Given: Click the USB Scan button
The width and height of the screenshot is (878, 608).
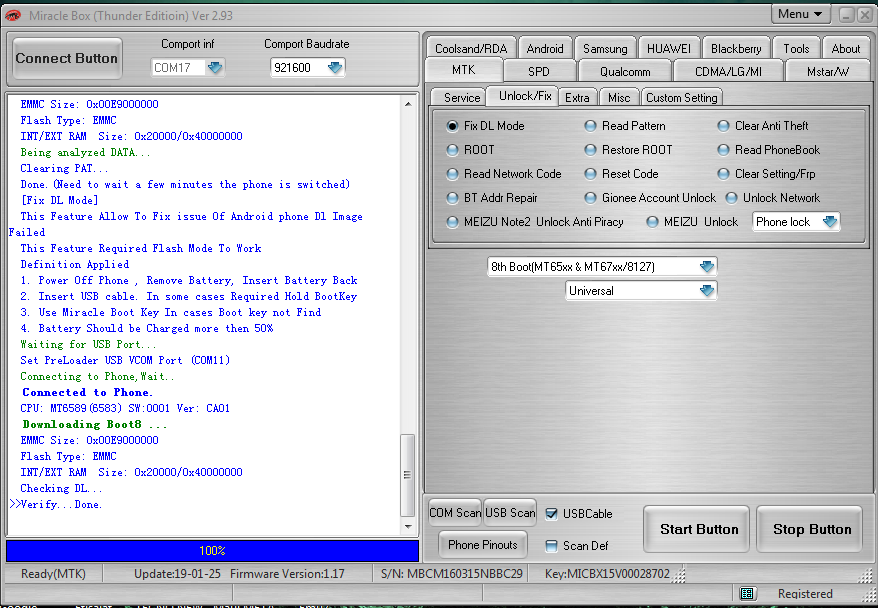Looking at the screenshot, I should 510,513.
